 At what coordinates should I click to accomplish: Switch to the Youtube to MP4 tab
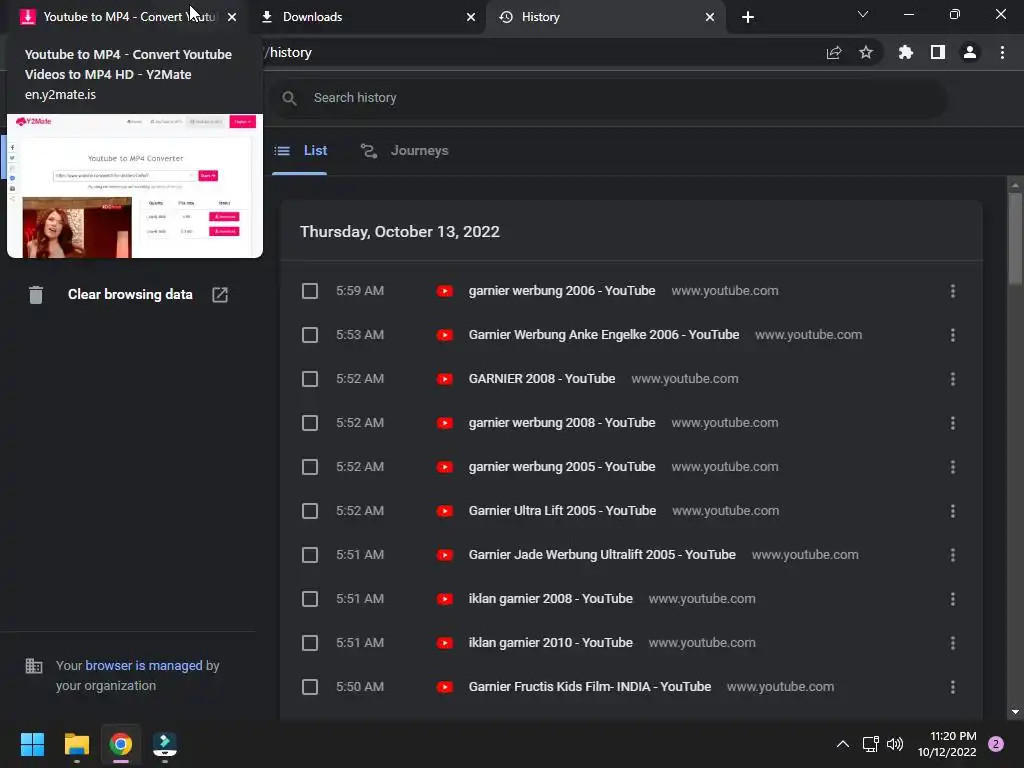coord(124,17)
